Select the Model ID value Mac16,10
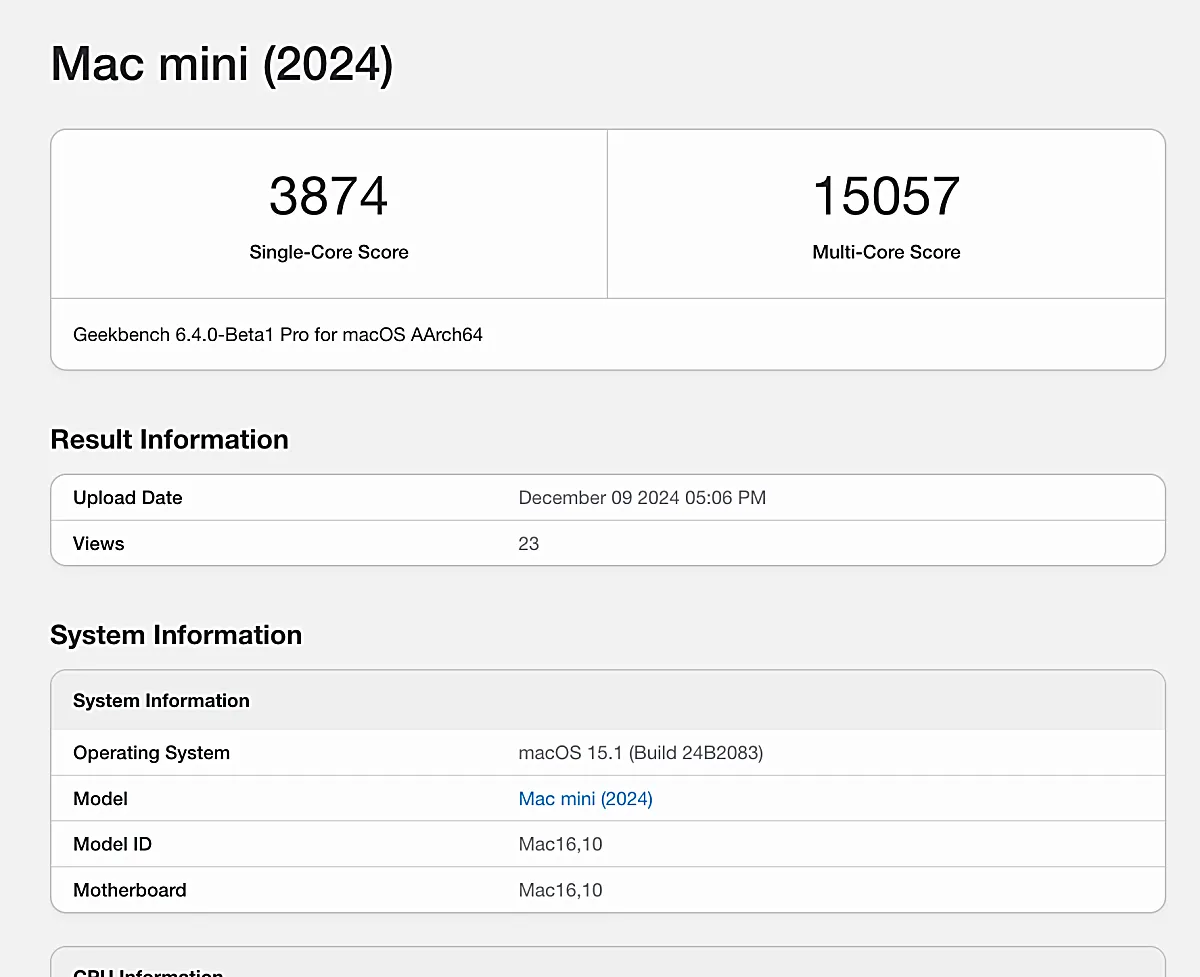The width and height of the screenshot is (1200, 977). (560, 845)
